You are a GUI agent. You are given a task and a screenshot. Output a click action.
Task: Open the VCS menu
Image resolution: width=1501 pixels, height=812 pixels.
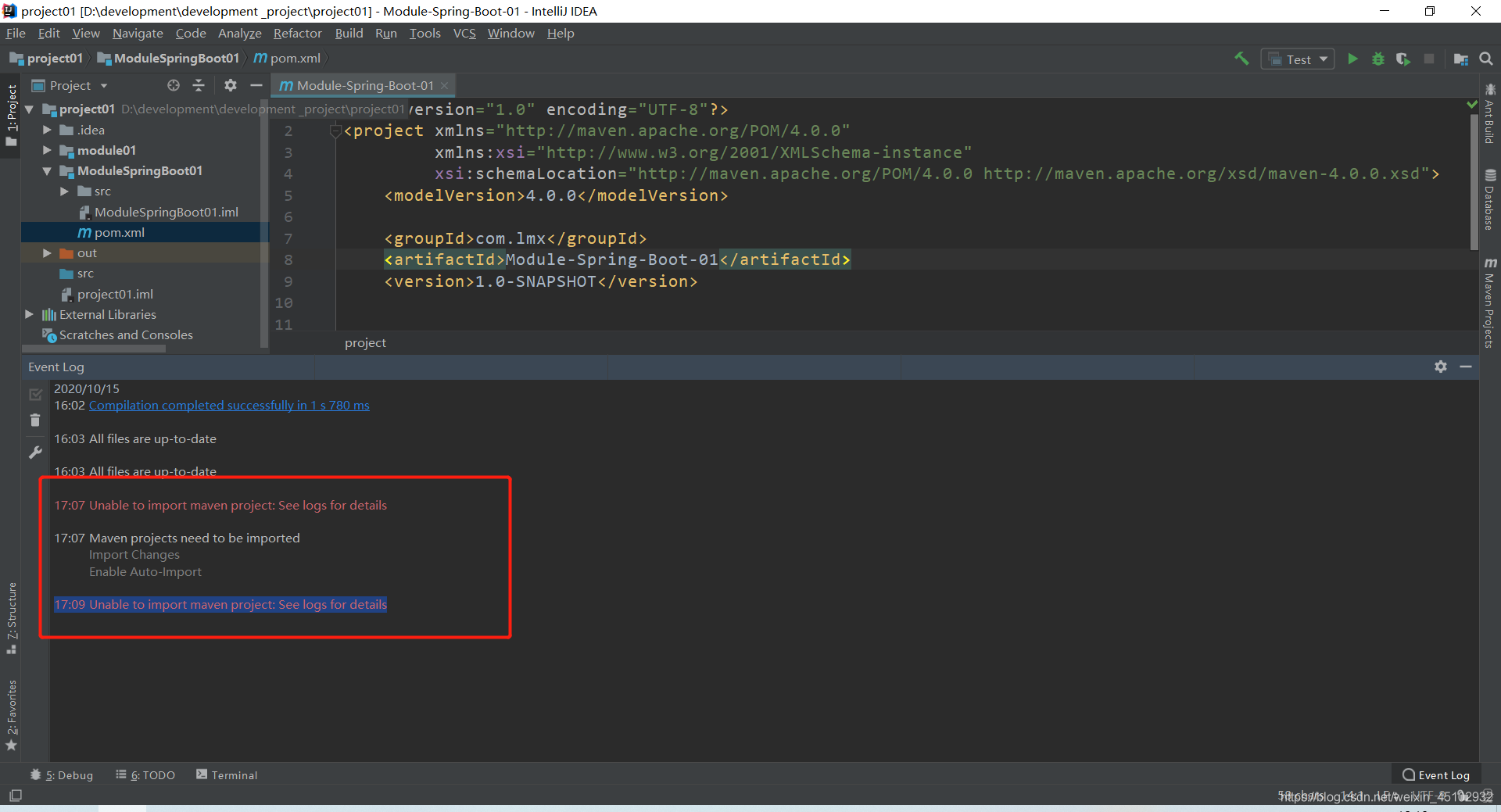(464, 34)
